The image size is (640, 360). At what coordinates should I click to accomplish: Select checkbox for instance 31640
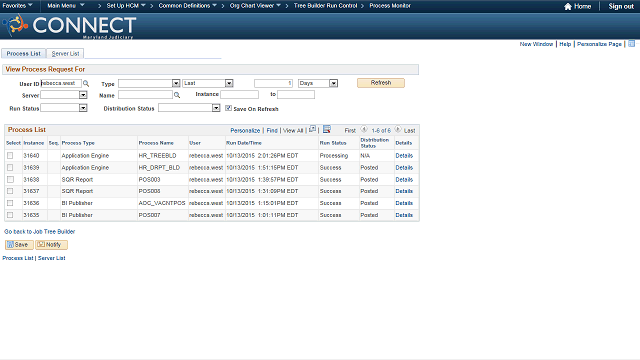pos(10,156)
